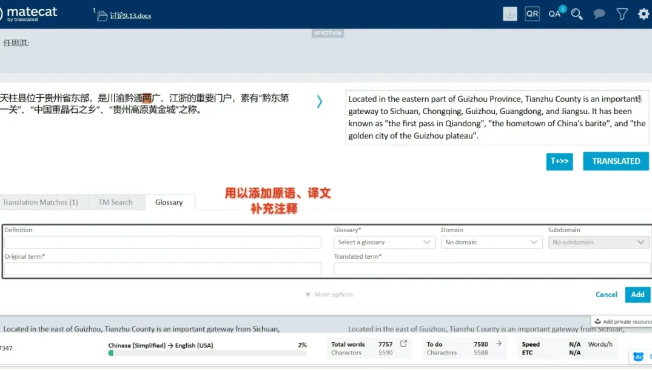The height and width of the screenshot is (370, 652).
Task: Click the lower left segment 'Located in the east of Guizhou'
Action: coord(141,329)
